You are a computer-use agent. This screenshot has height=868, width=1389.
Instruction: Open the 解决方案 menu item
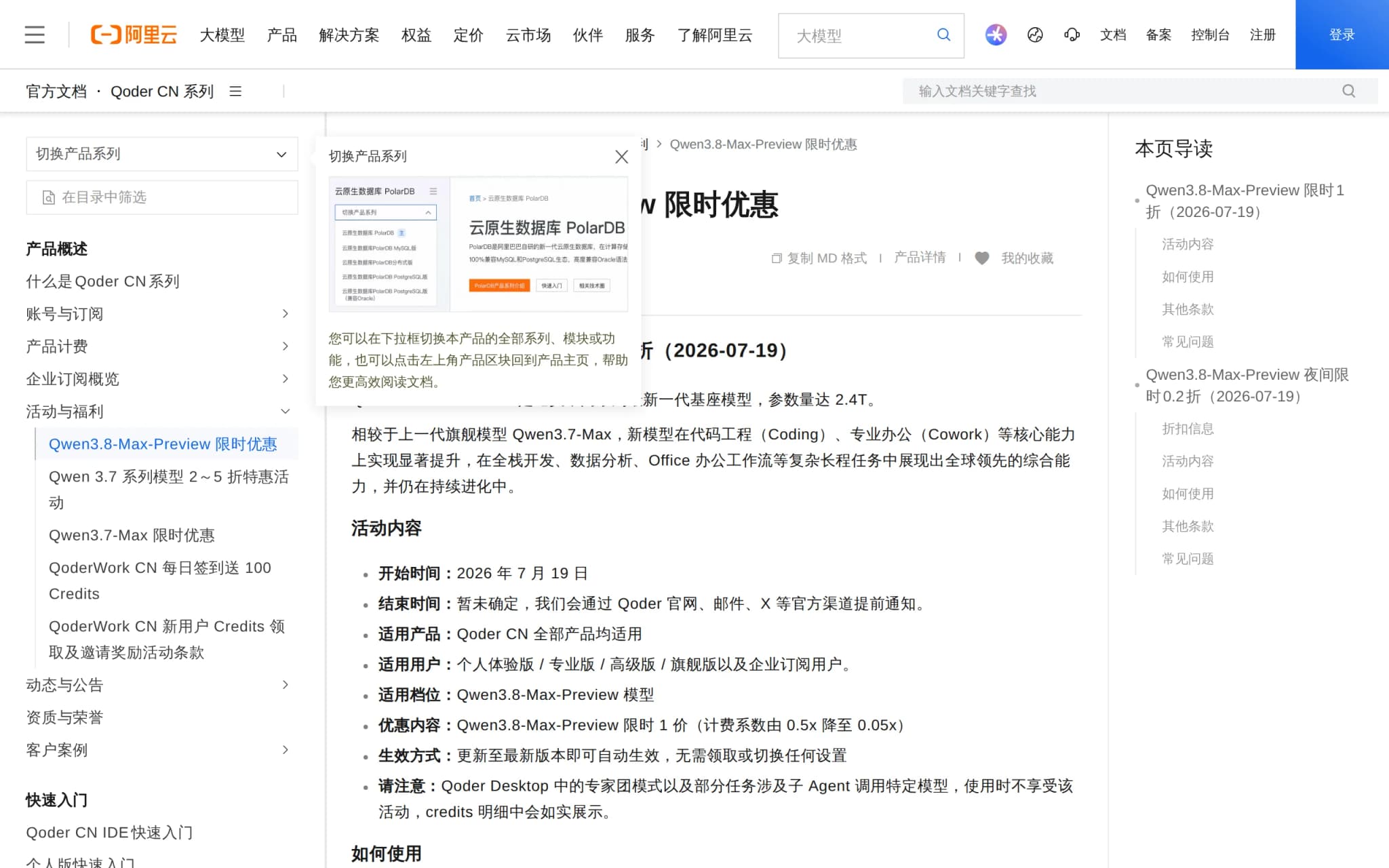(349, 35)
